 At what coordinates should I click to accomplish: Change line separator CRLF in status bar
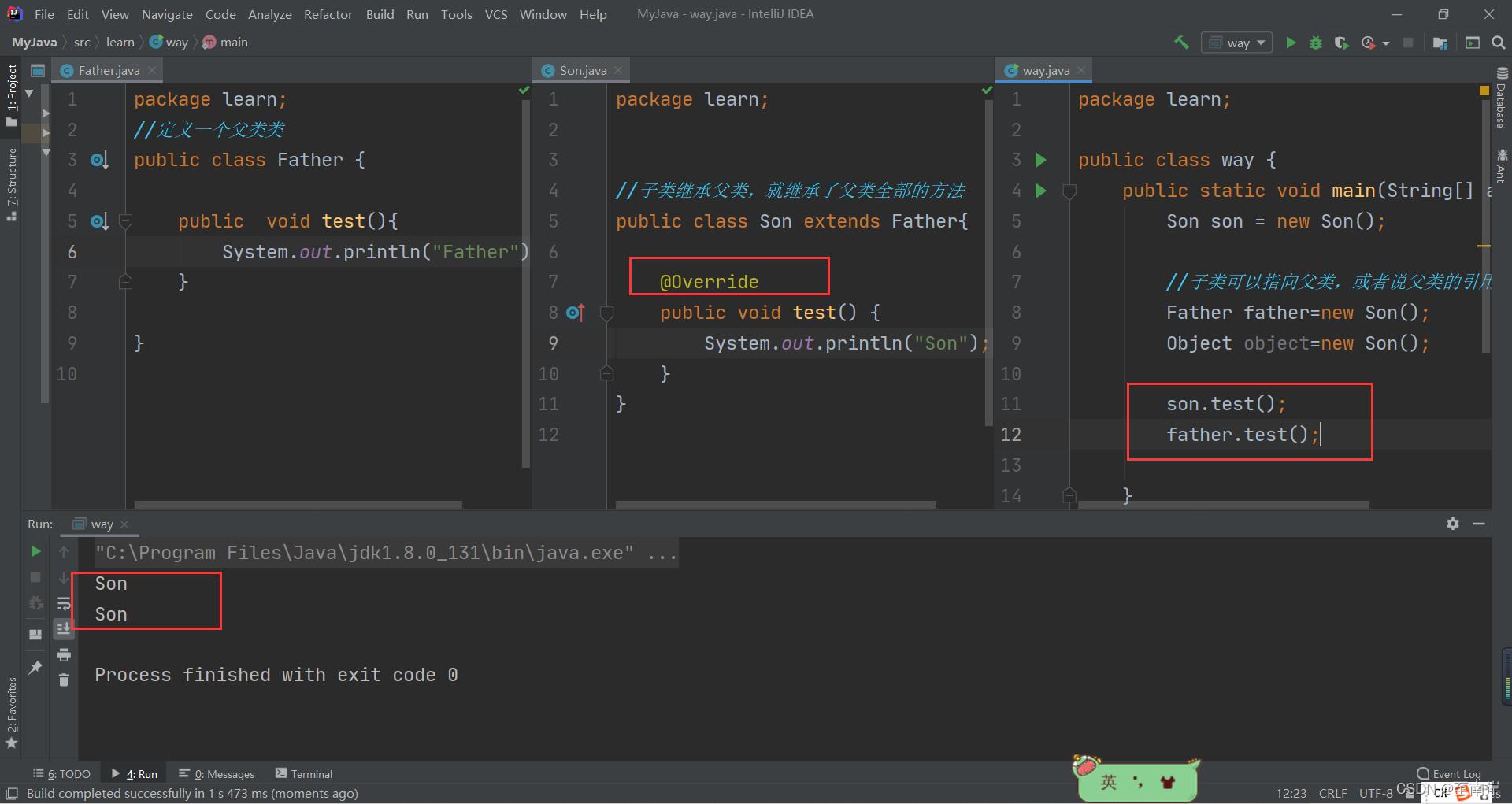coord(1333,793)
